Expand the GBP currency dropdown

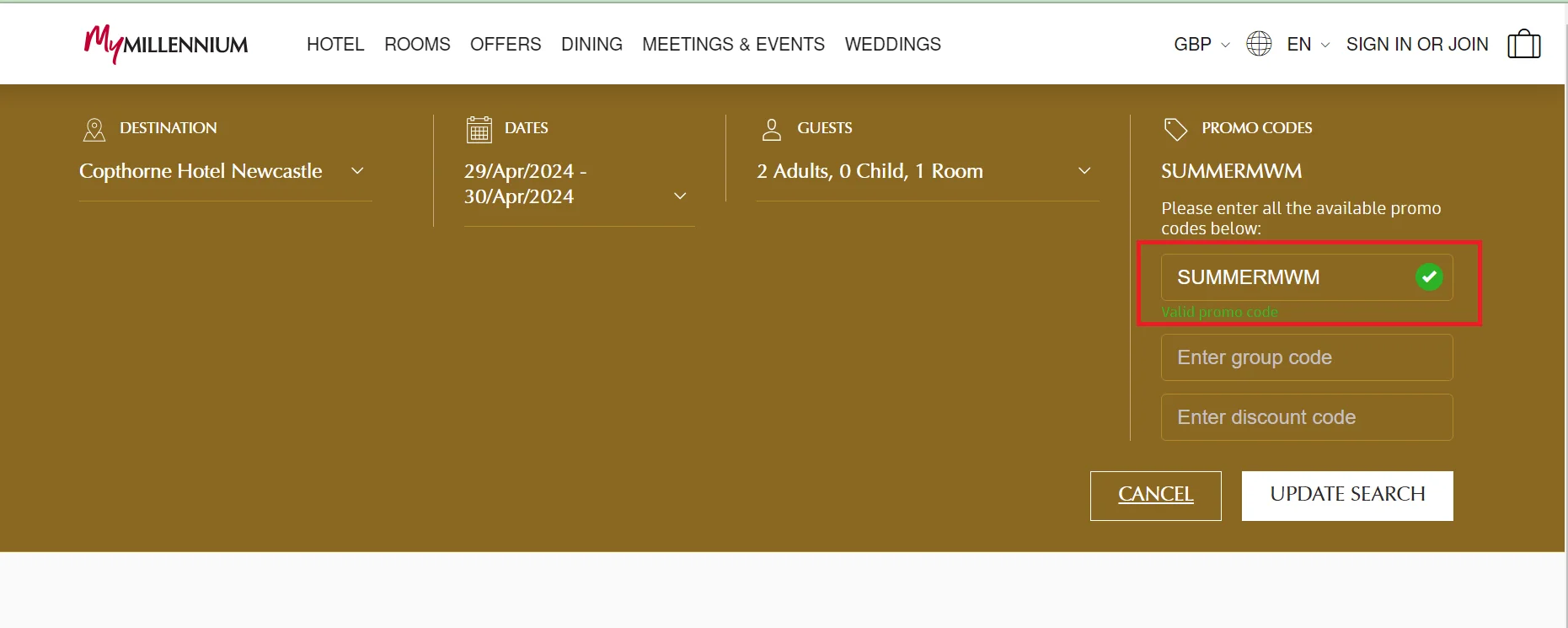[x=1201, y=45]
